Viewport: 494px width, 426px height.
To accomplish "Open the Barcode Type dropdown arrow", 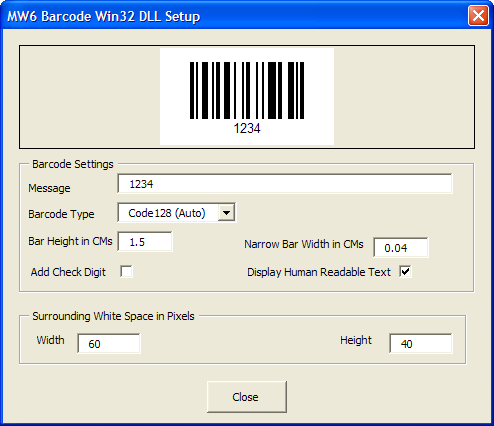I will 226,213.
